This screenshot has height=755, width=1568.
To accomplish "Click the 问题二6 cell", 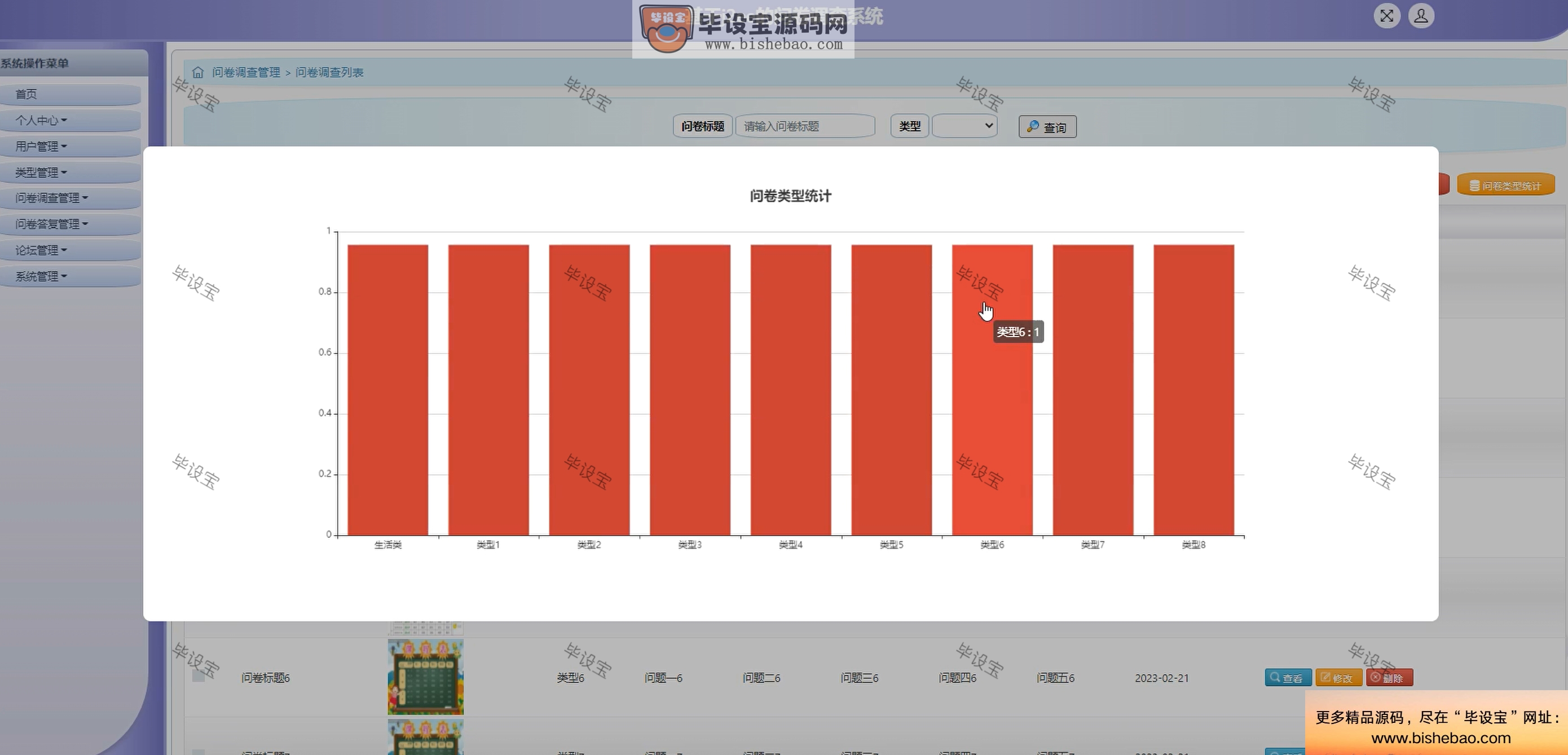I will pyautogui.click(x=761, y=678).
